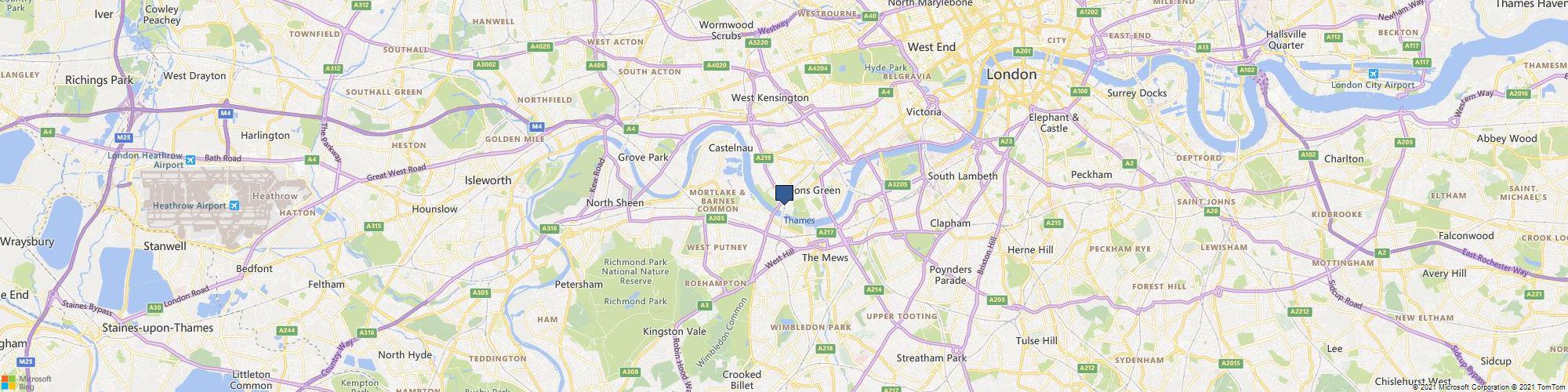Select the Isleworth place label
This screenshot has width=1568, height=392.
488,180
